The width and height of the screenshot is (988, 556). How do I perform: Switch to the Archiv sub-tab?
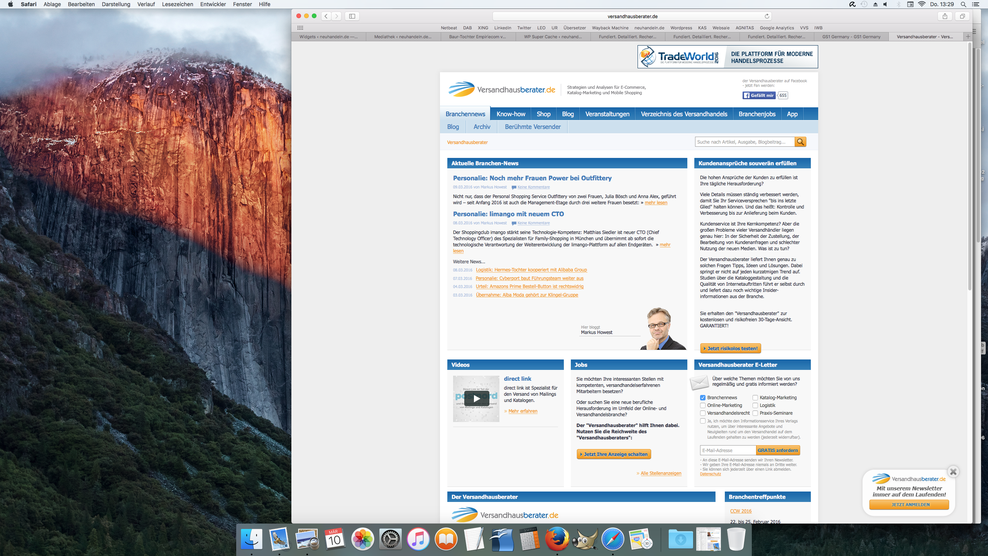(481, 127)
